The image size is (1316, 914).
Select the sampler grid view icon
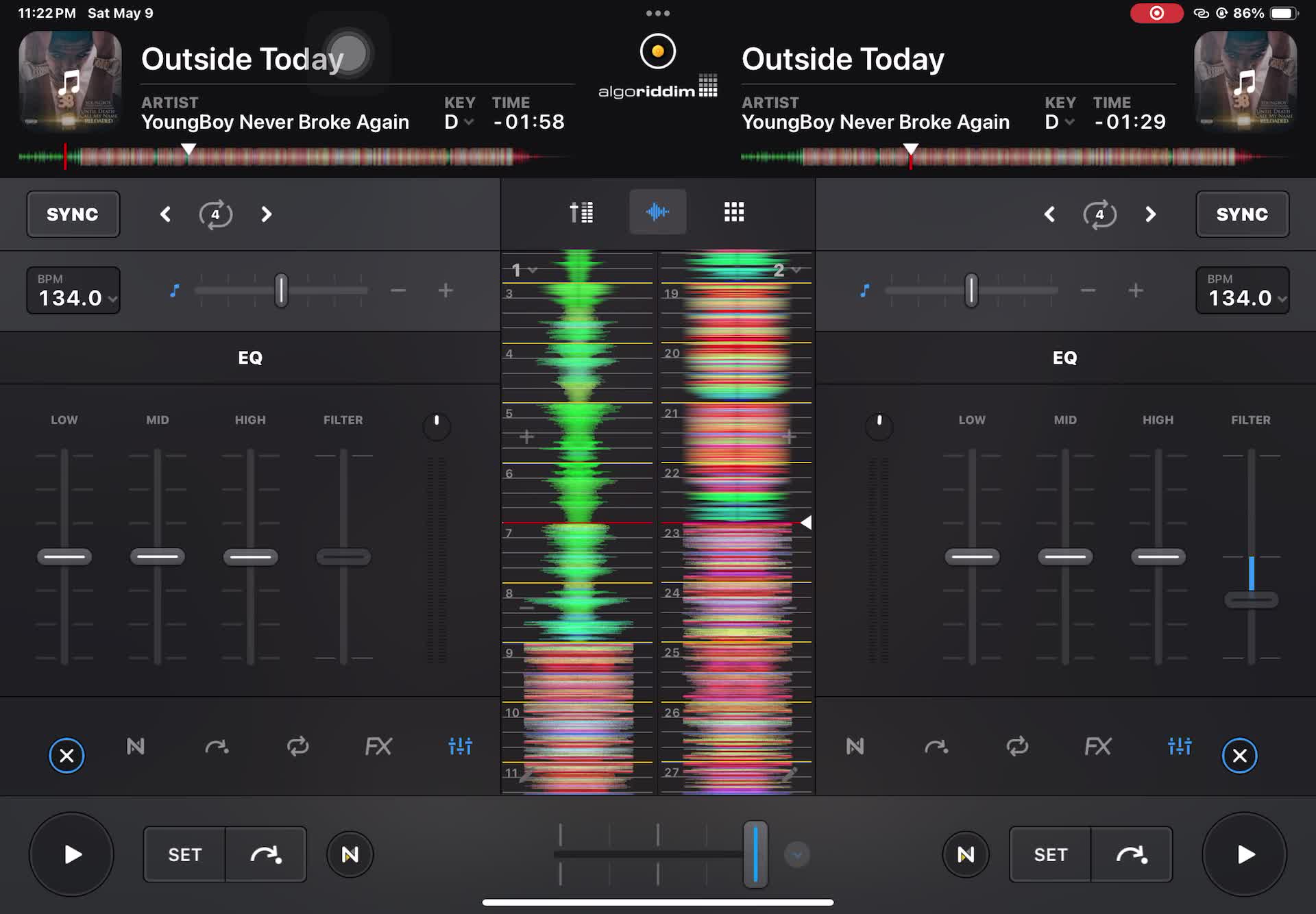pyautogui.click(x=734, y=212)
